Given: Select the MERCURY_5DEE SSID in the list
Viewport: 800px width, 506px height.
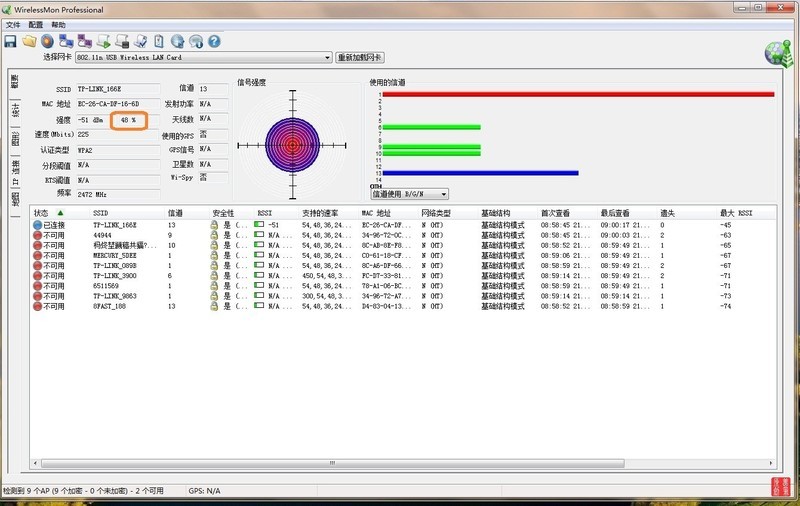Looking at the screenshot, I should pyautogui.click(x=115, y=256).
